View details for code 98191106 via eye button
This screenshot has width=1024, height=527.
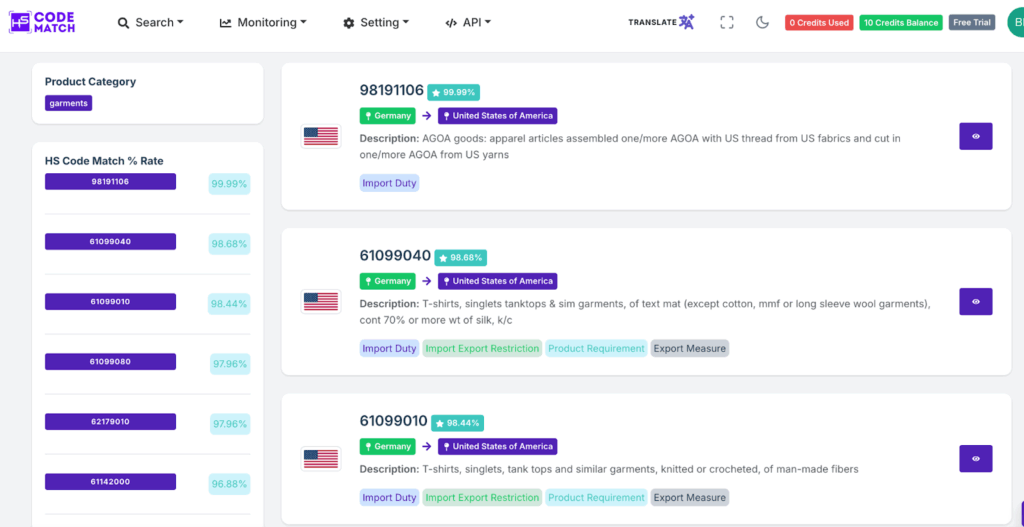(975, 136)
